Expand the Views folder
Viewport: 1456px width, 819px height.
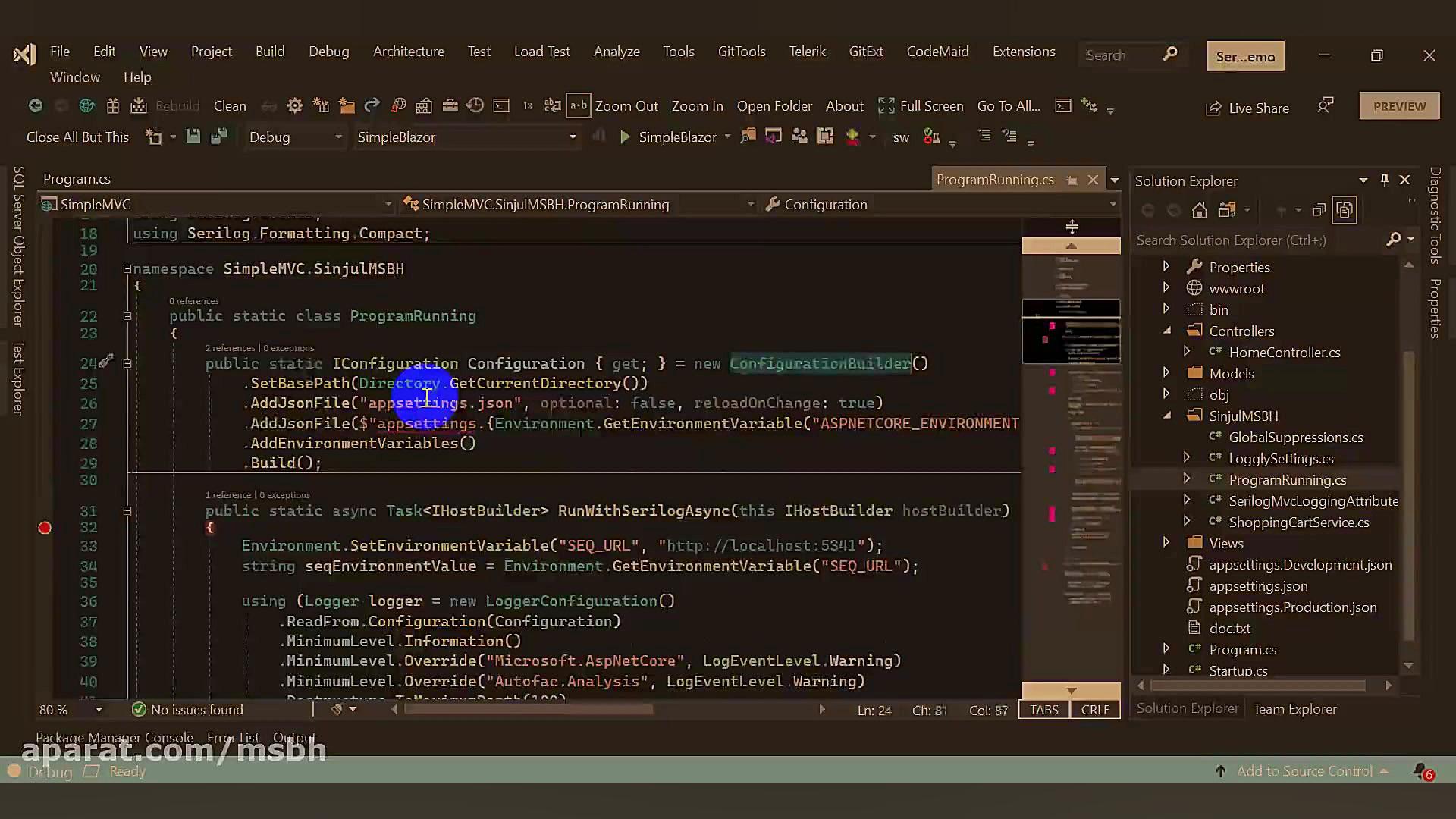click(x=1166, y=542)
